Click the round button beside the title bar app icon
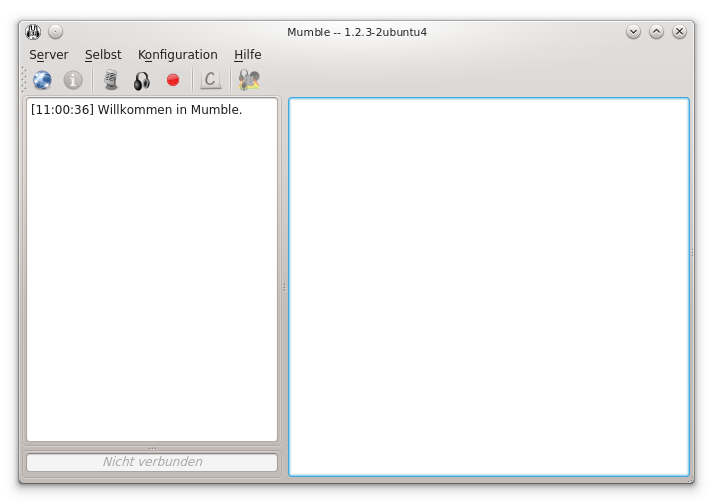 (55, 32)
